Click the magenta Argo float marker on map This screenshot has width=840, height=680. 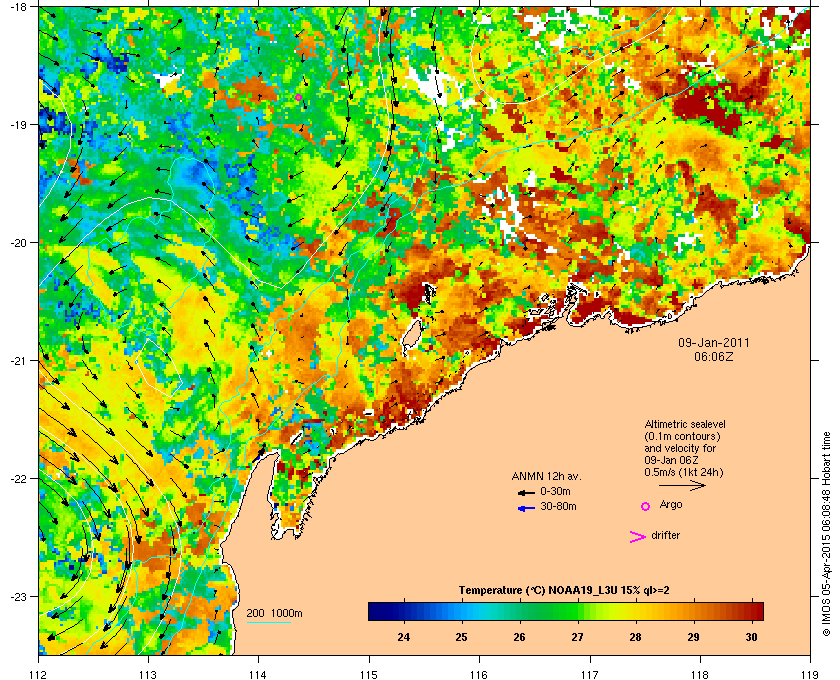click(x=298, y=97)
